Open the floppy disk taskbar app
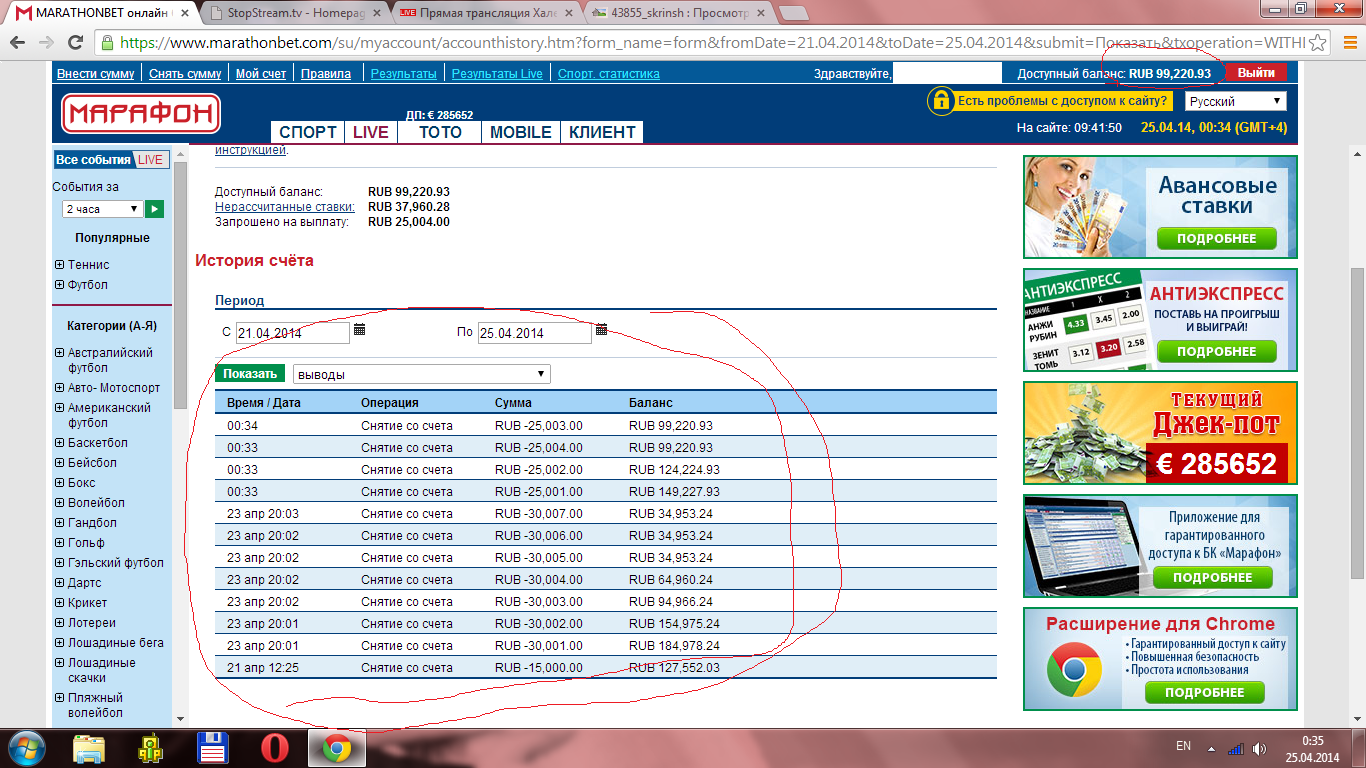1366x768 pixels. [213, 748]
